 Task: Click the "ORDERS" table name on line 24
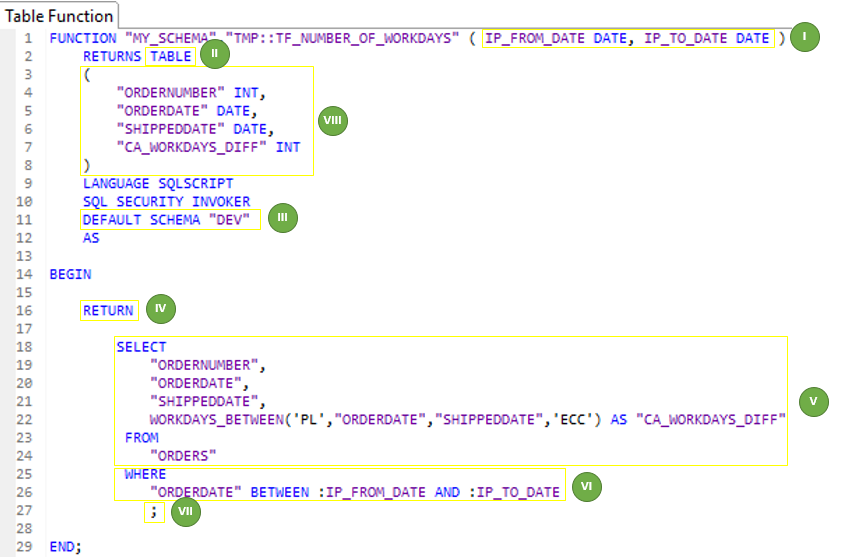click(183, 456)
